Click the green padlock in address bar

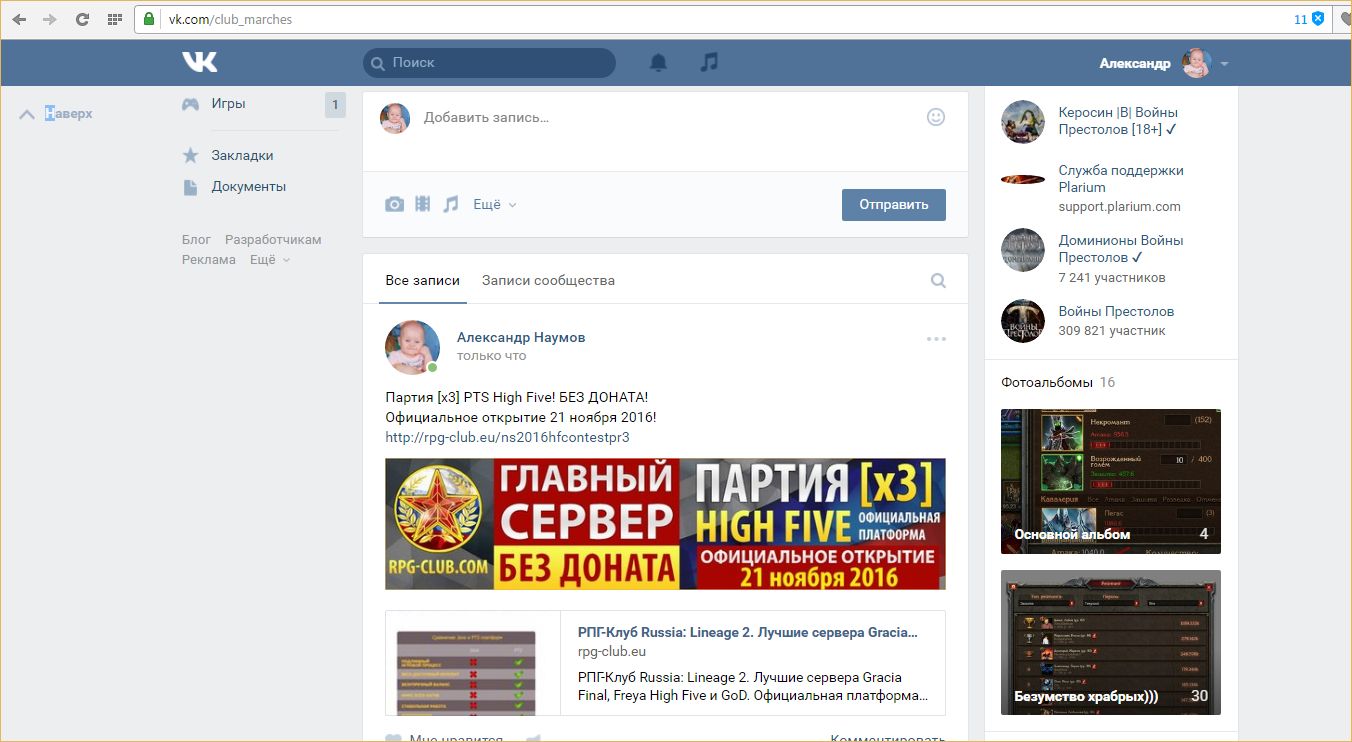pos(149,19)
